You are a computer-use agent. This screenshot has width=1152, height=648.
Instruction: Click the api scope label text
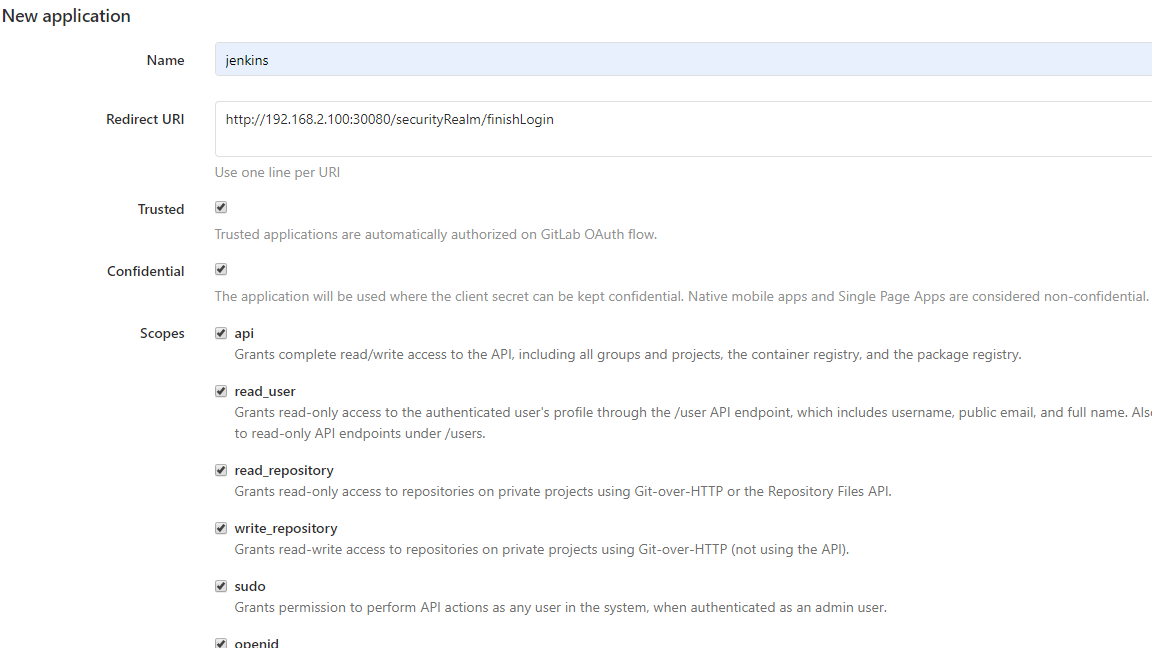coord(244,334)
